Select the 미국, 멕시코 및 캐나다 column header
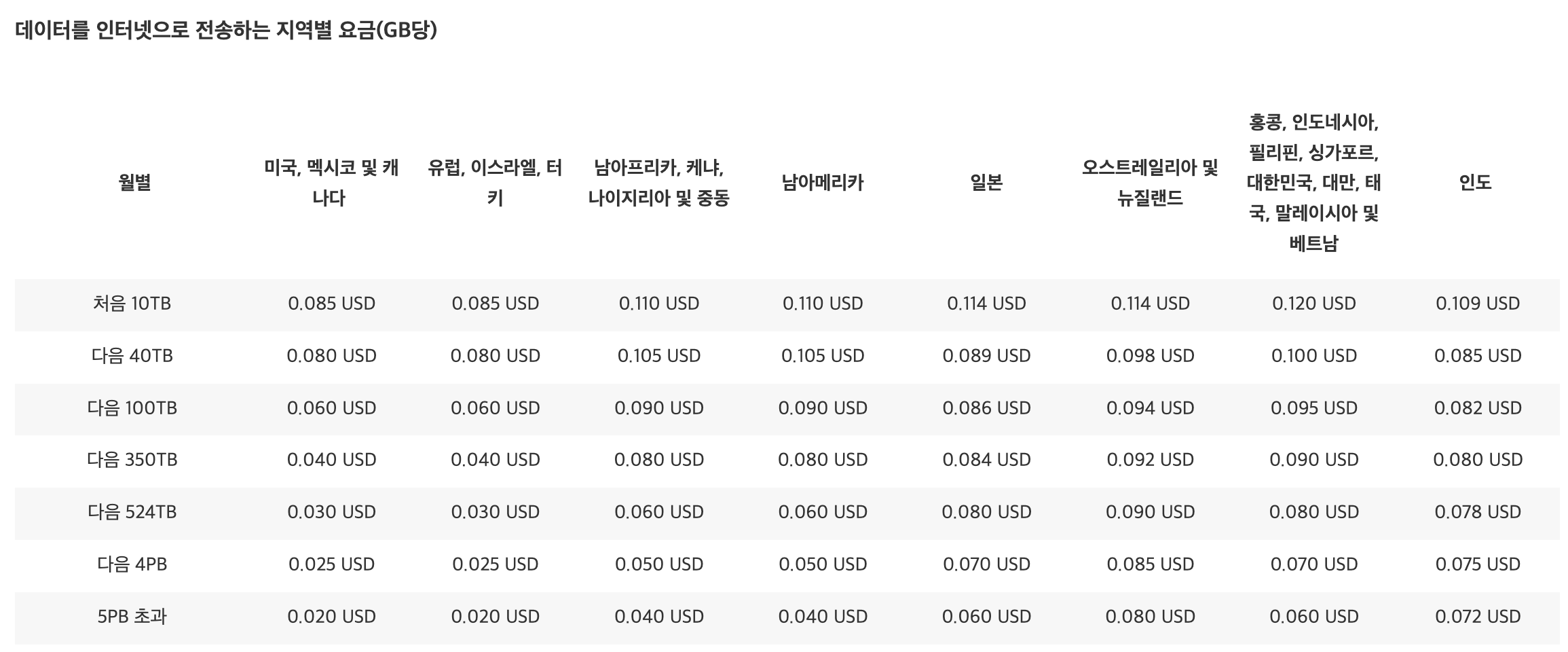 [x=331, y=183]
